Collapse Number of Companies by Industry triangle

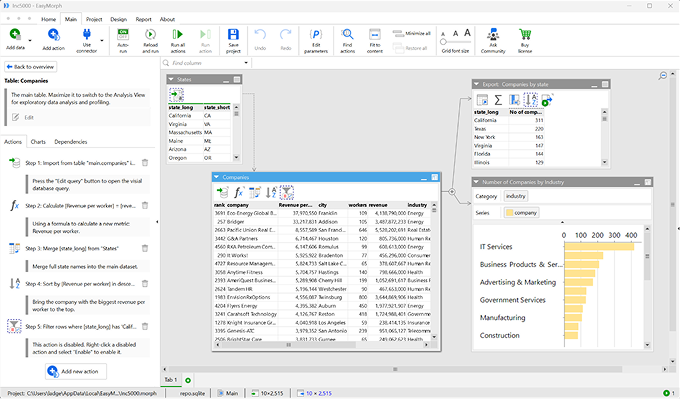click(x=476, y=182)
